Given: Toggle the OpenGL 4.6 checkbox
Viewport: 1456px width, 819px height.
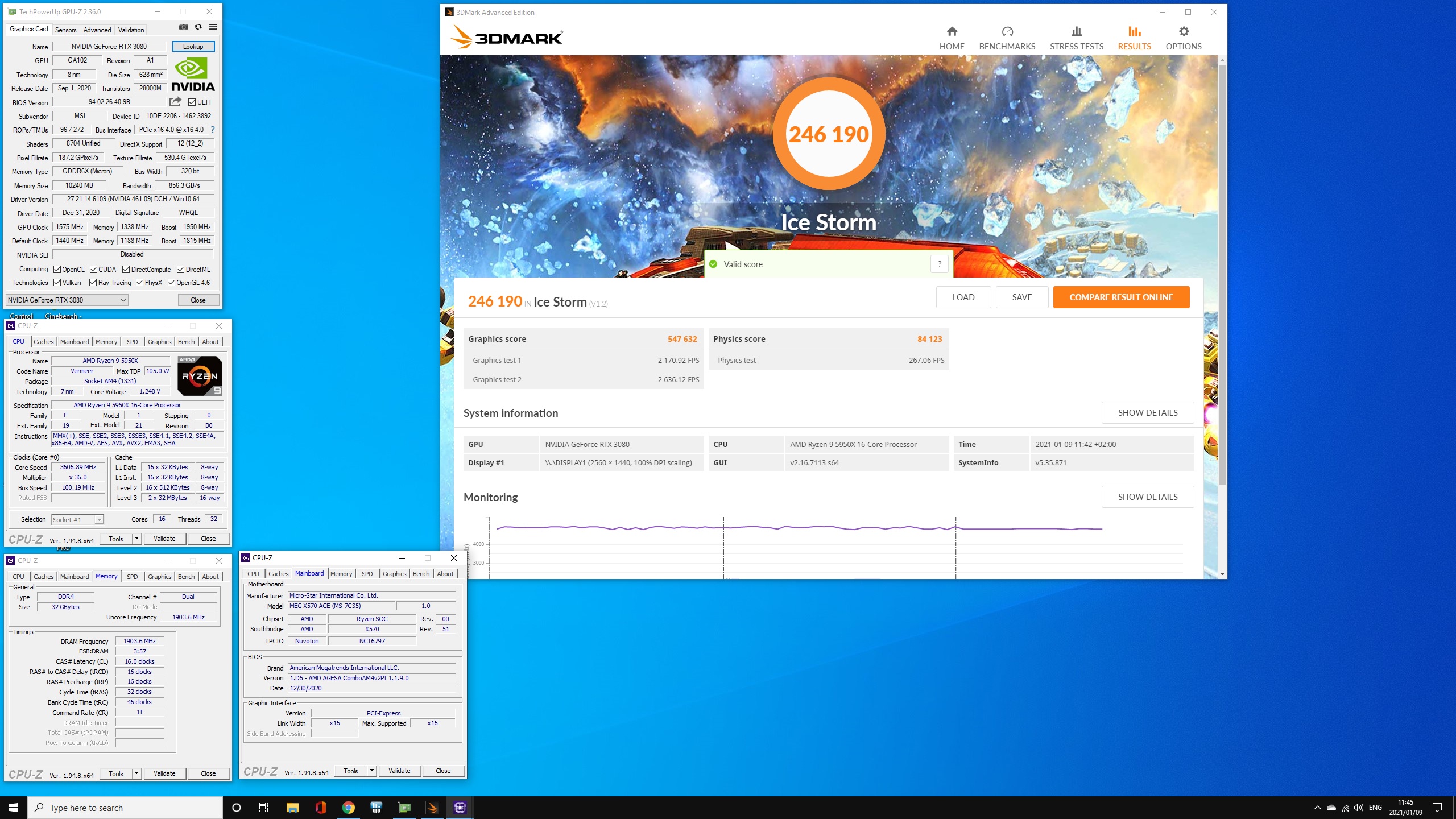Looking at the screenshot, I should pos(171,283).
